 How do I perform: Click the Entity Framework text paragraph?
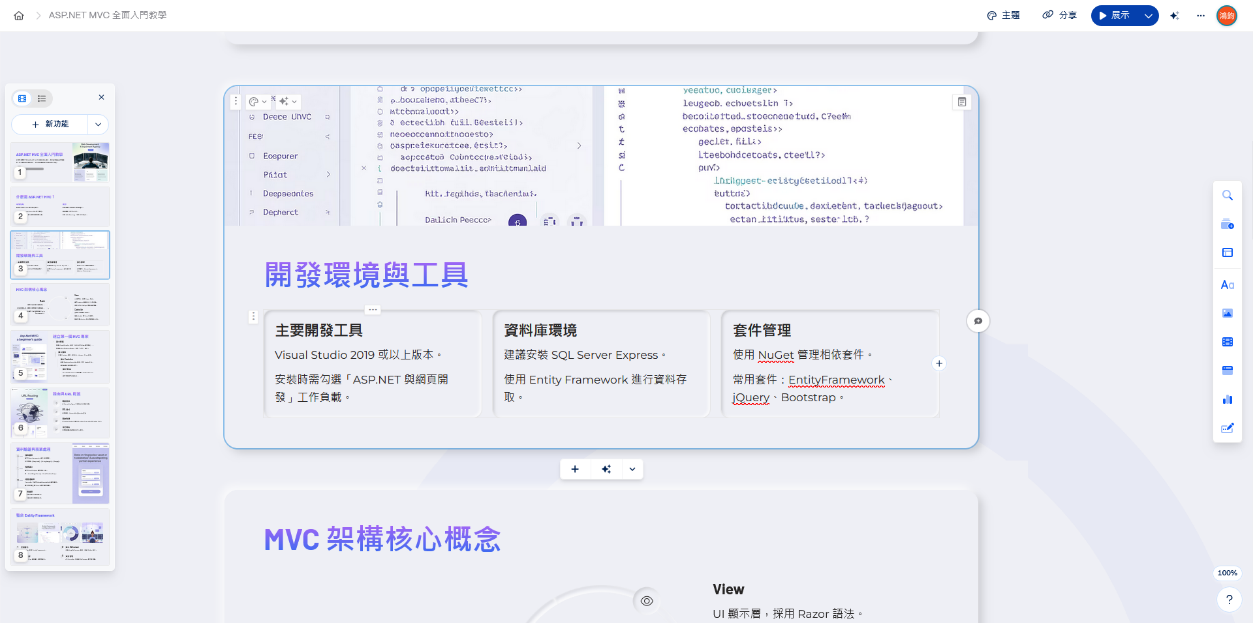[594, 388]
